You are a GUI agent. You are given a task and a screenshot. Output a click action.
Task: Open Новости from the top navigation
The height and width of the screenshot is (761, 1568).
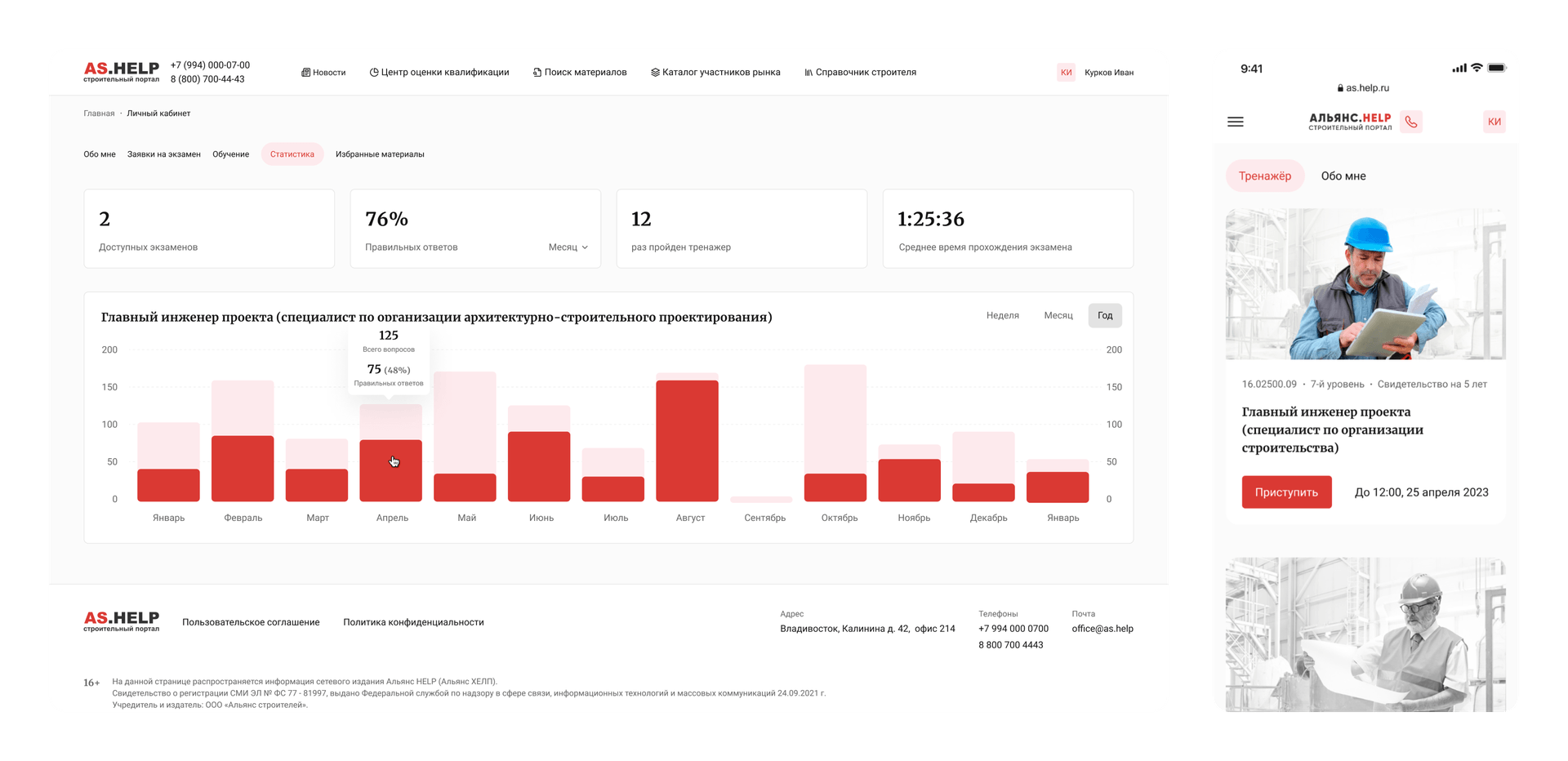click(x=323, y=73)
